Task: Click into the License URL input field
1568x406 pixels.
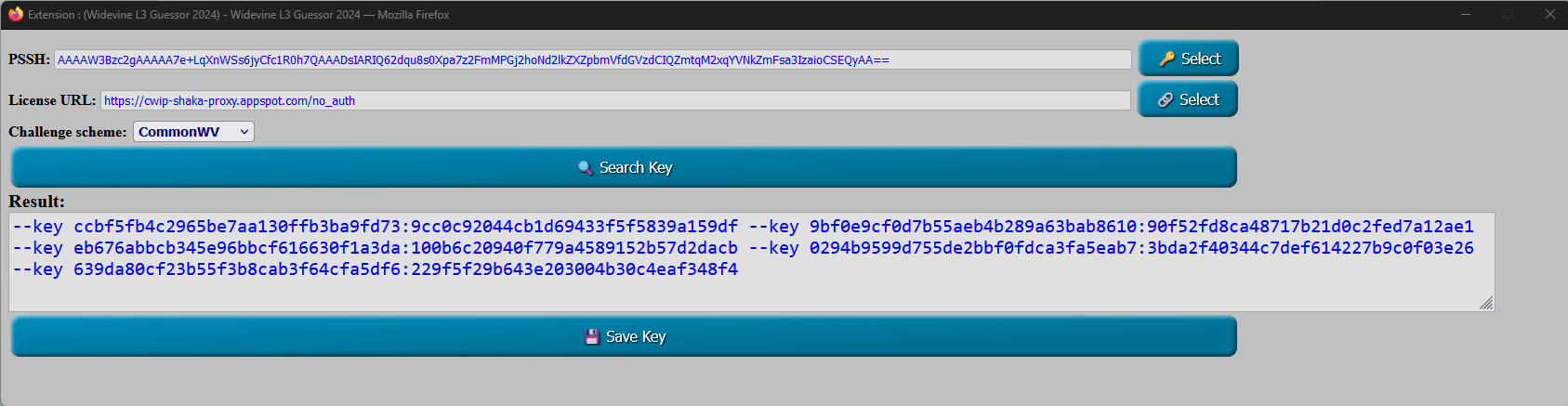Action: [x=614, y=100]
